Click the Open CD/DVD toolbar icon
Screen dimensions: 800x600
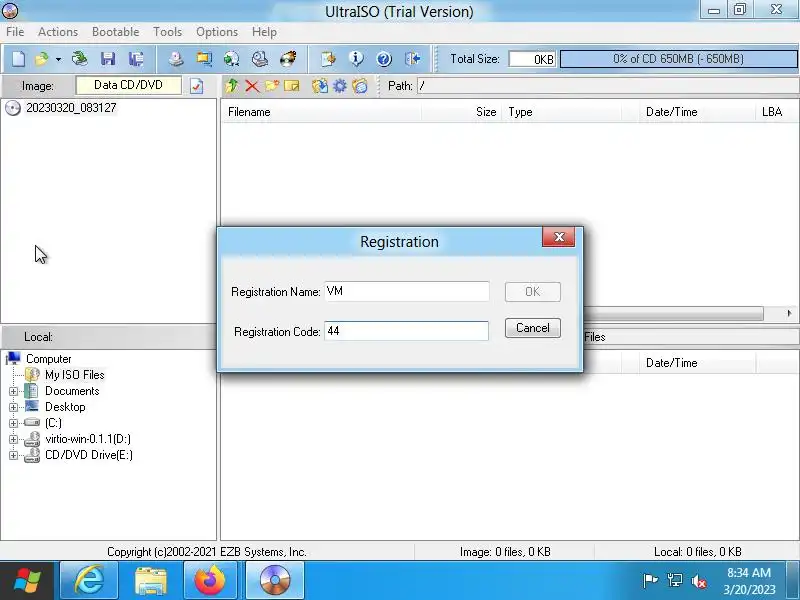click(80, 59)
